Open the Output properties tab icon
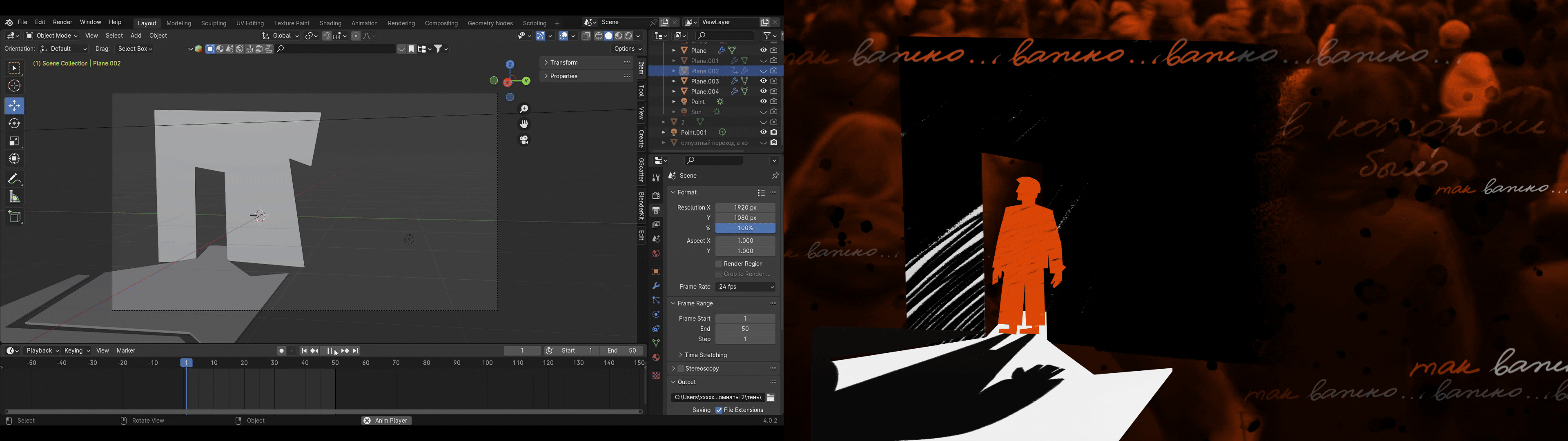 pyautogui.click(x=655, y=210)
